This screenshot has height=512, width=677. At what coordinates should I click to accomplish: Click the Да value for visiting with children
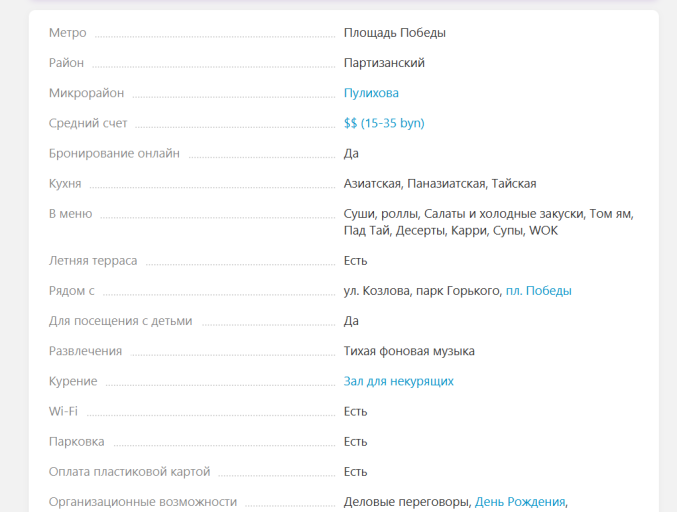[351, 321]
